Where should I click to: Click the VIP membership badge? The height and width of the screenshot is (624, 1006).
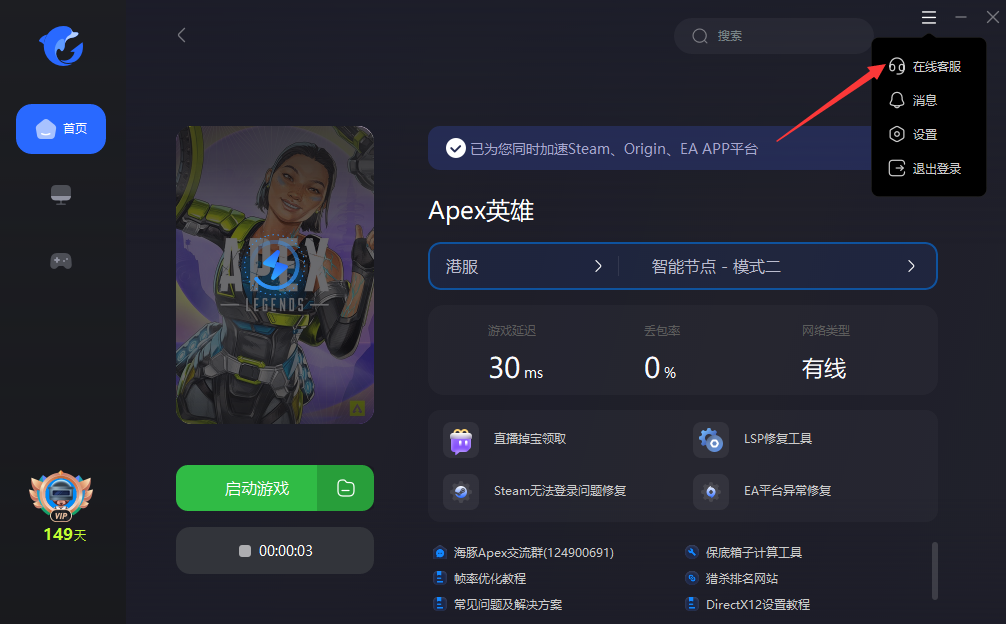point(61,496)
